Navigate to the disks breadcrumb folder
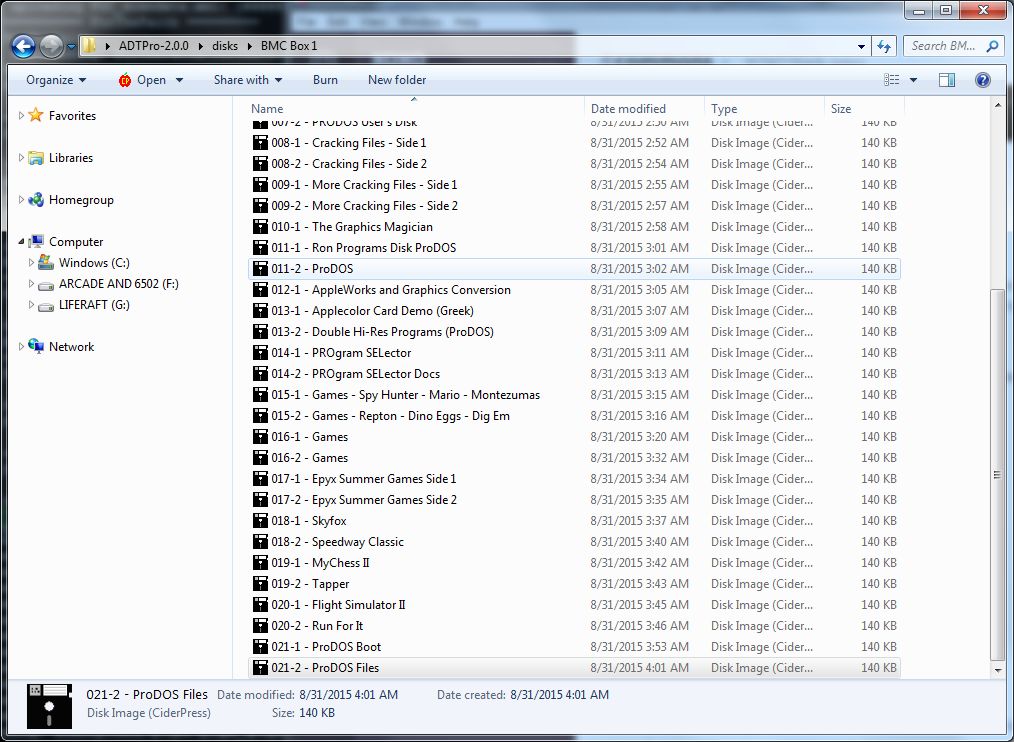 [225, 46]
